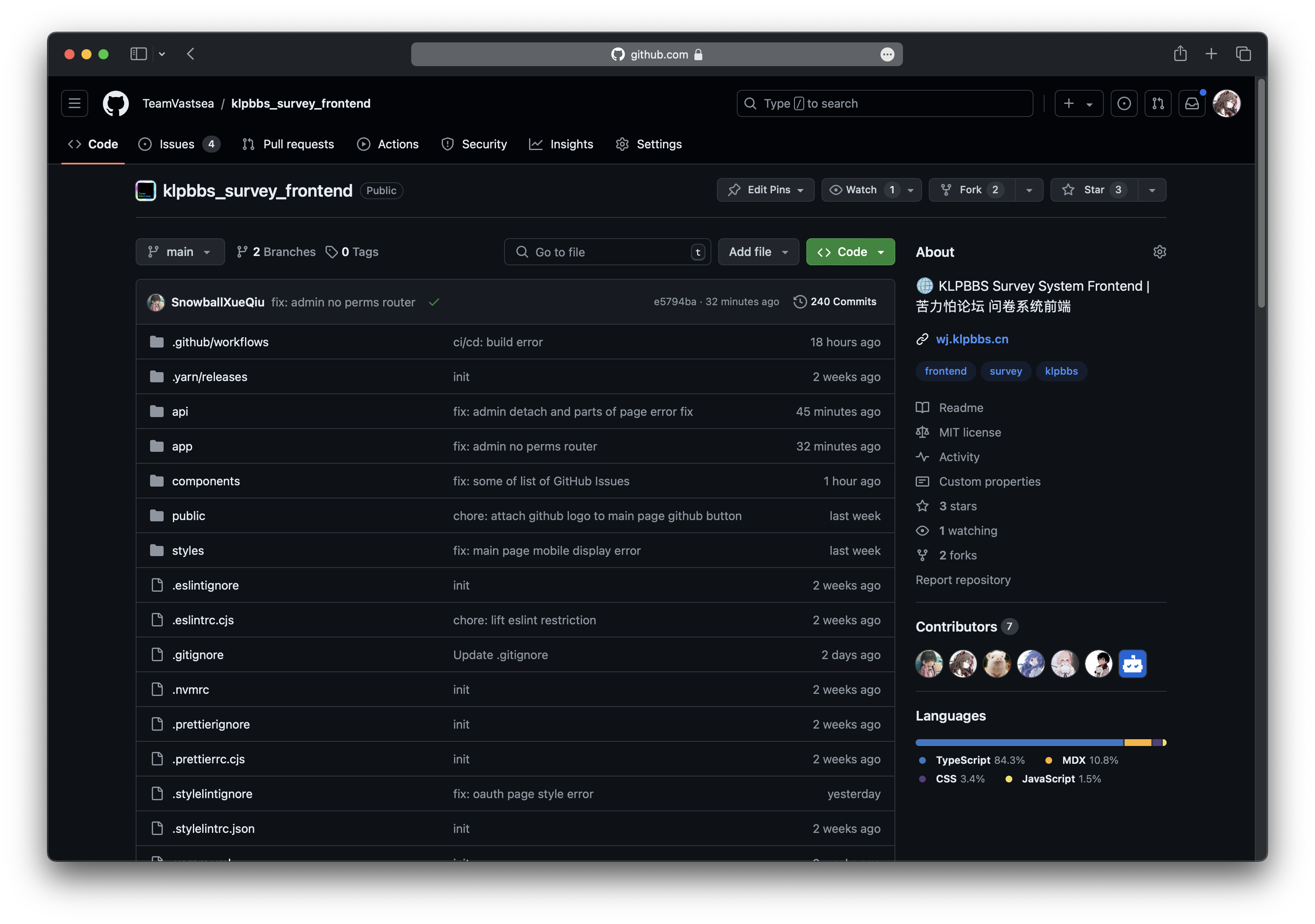Open the bot contributor avatar
This screenshot has width=1315, height=924.
click(1132, 664)
